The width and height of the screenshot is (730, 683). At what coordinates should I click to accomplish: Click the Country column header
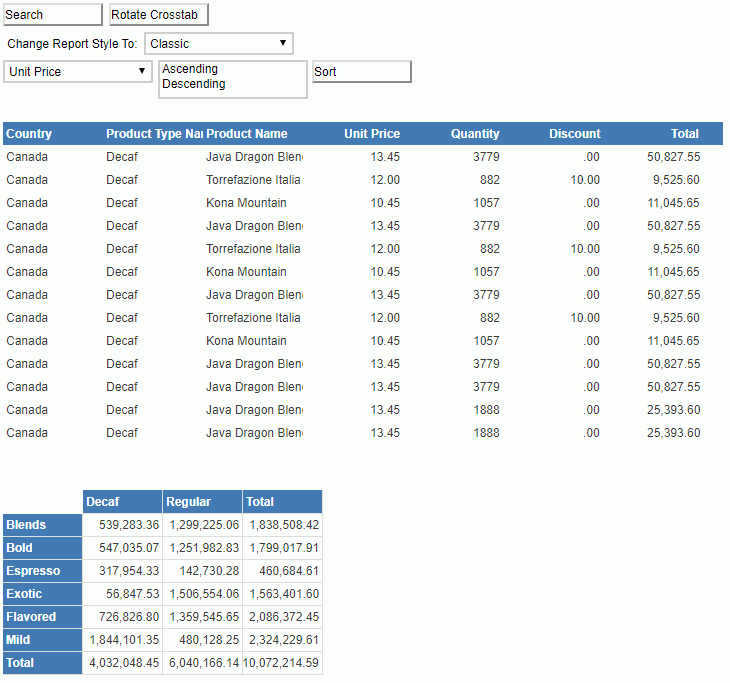pyautogui.click(x=29, y=134)
